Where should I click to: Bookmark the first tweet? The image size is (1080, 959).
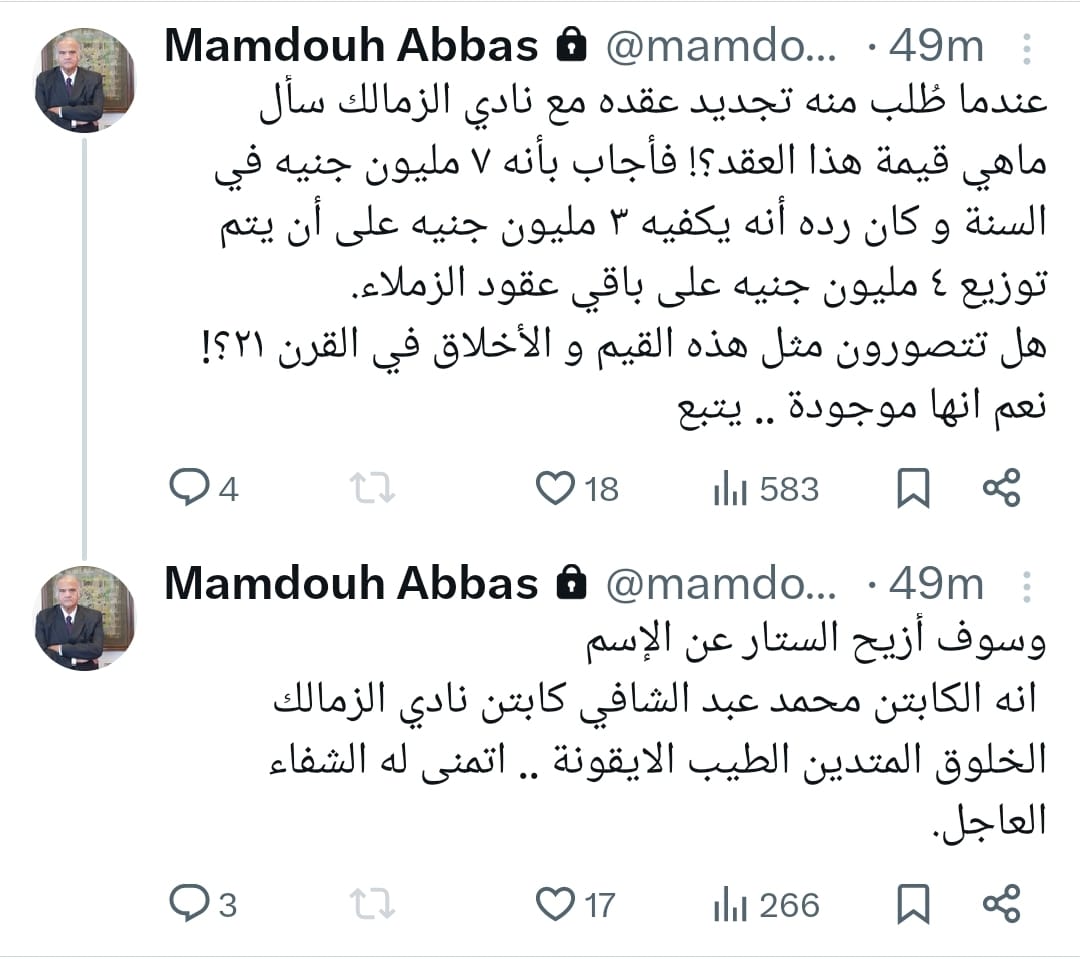913,488
